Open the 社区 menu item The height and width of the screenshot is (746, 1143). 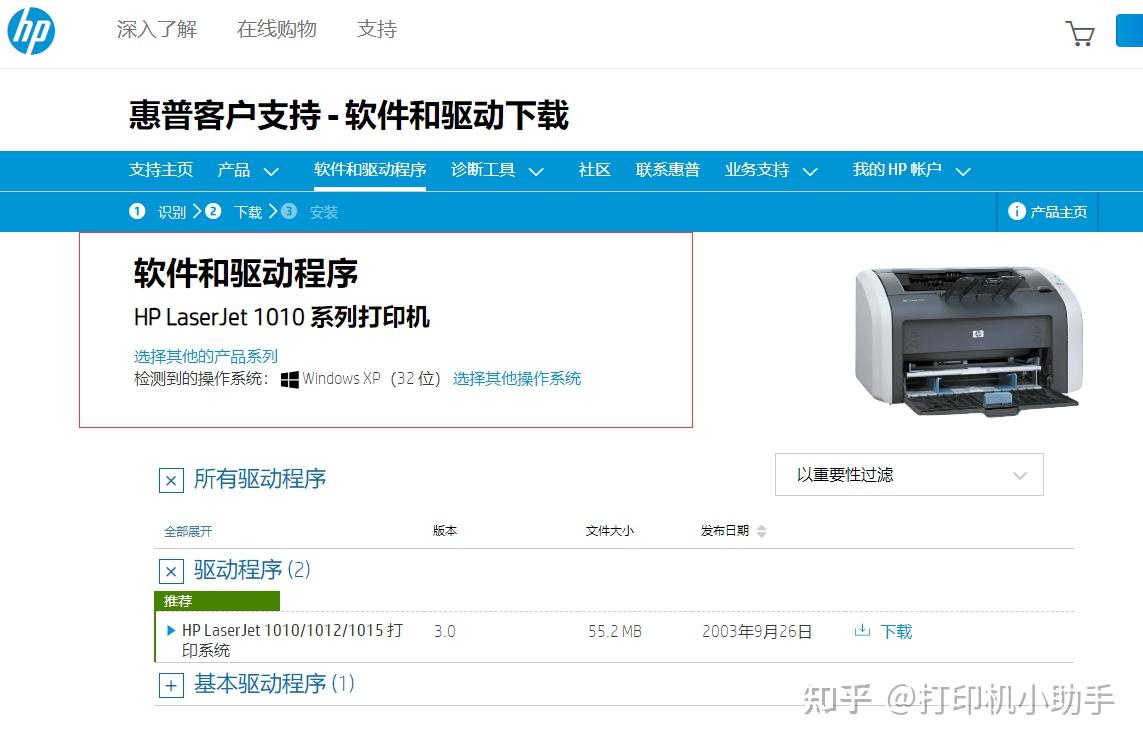click(594, 170)
